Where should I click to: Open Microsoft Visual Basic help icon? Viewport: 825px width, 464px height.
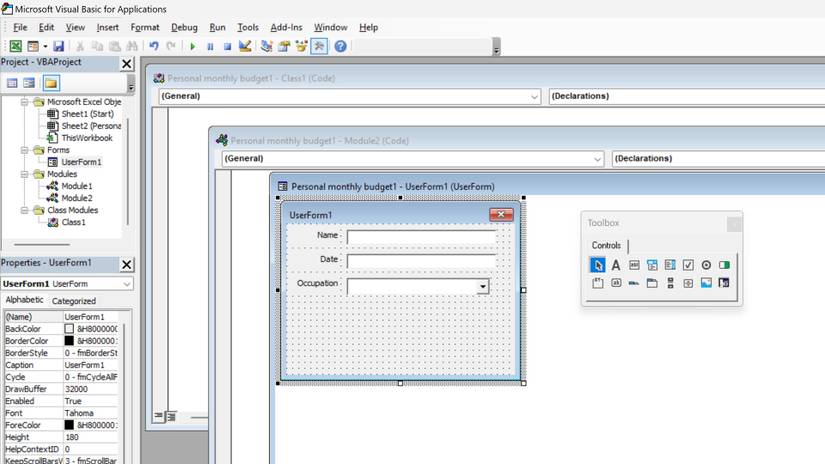[x=340, y=46]
